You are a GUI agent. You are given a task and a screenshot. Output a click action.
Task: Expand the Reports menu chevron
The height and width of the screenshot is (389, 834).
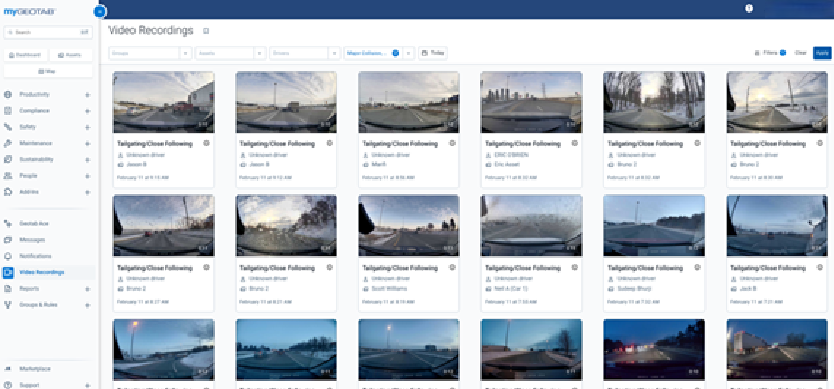[x=87, y=289]
